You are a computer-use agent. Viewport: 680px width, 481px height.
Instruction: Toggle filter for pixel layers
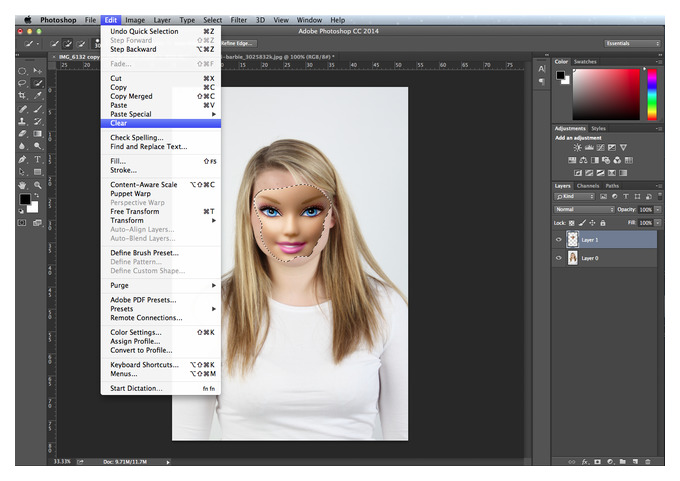click(x=603, y=197)
